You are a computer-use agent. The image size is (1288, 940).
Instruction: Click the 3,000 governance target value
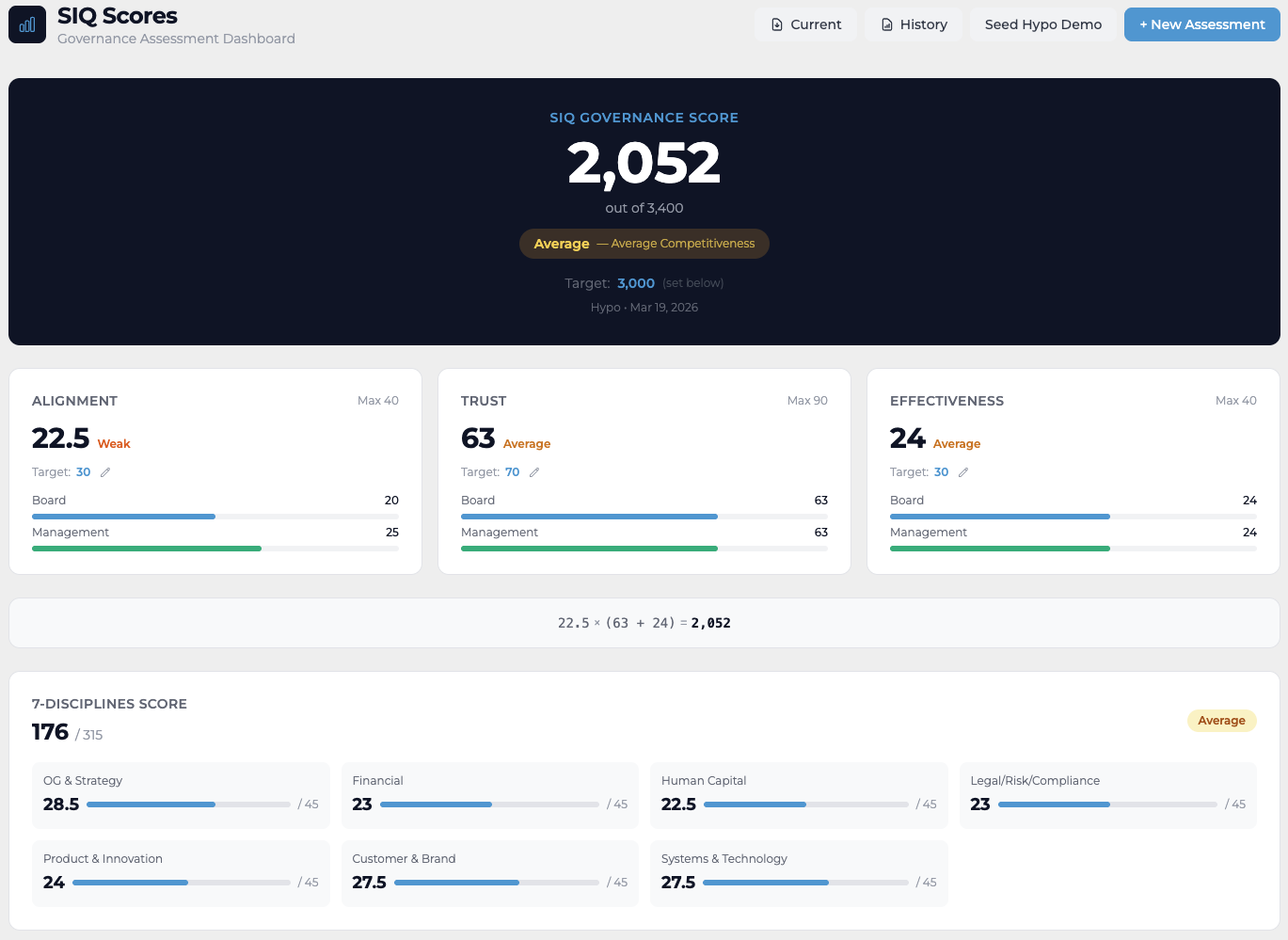tap(636, 283)
